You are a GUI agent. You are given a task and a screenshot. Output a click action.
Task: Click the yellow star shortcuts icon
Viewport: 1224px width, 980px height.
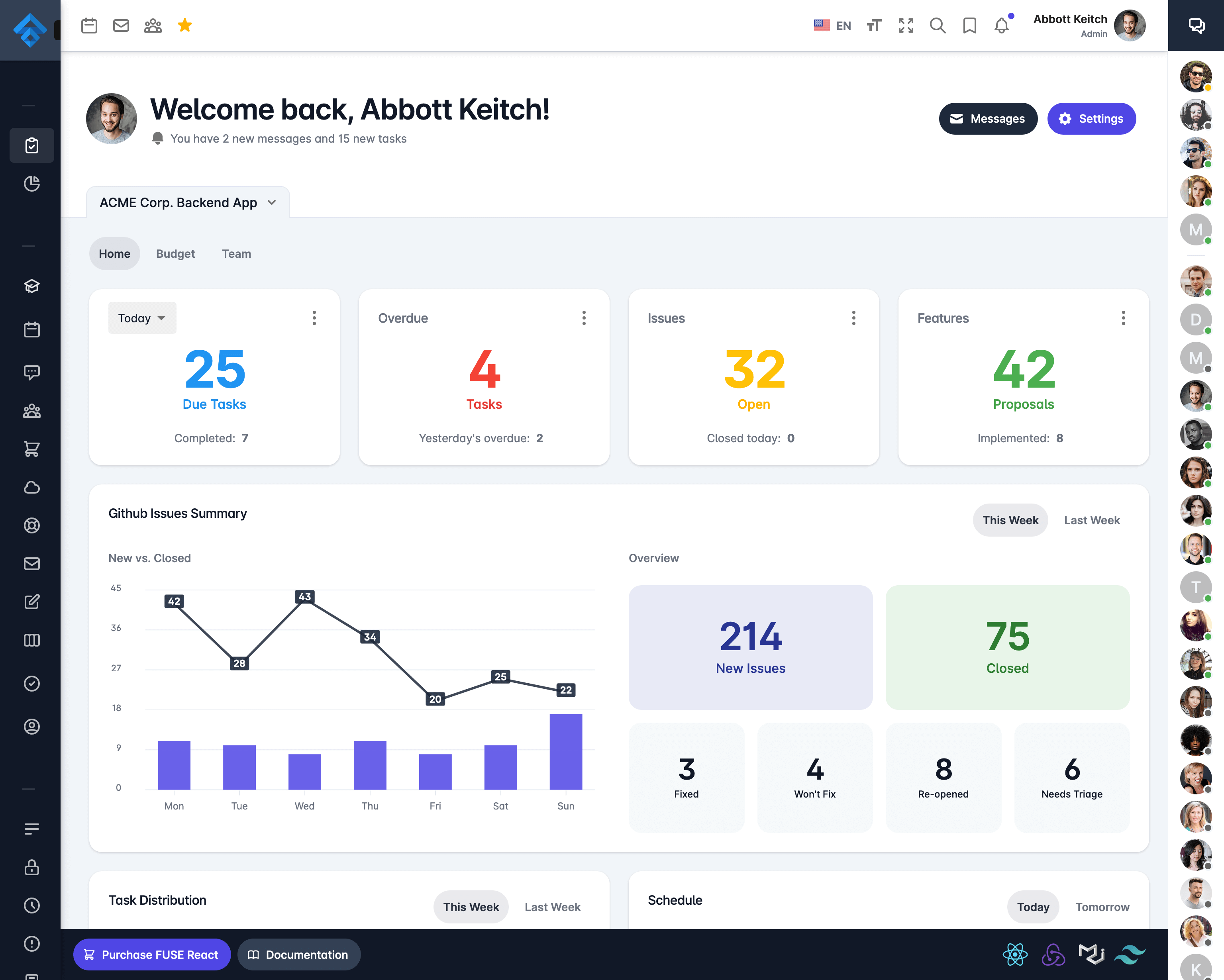tap(184, 25)
